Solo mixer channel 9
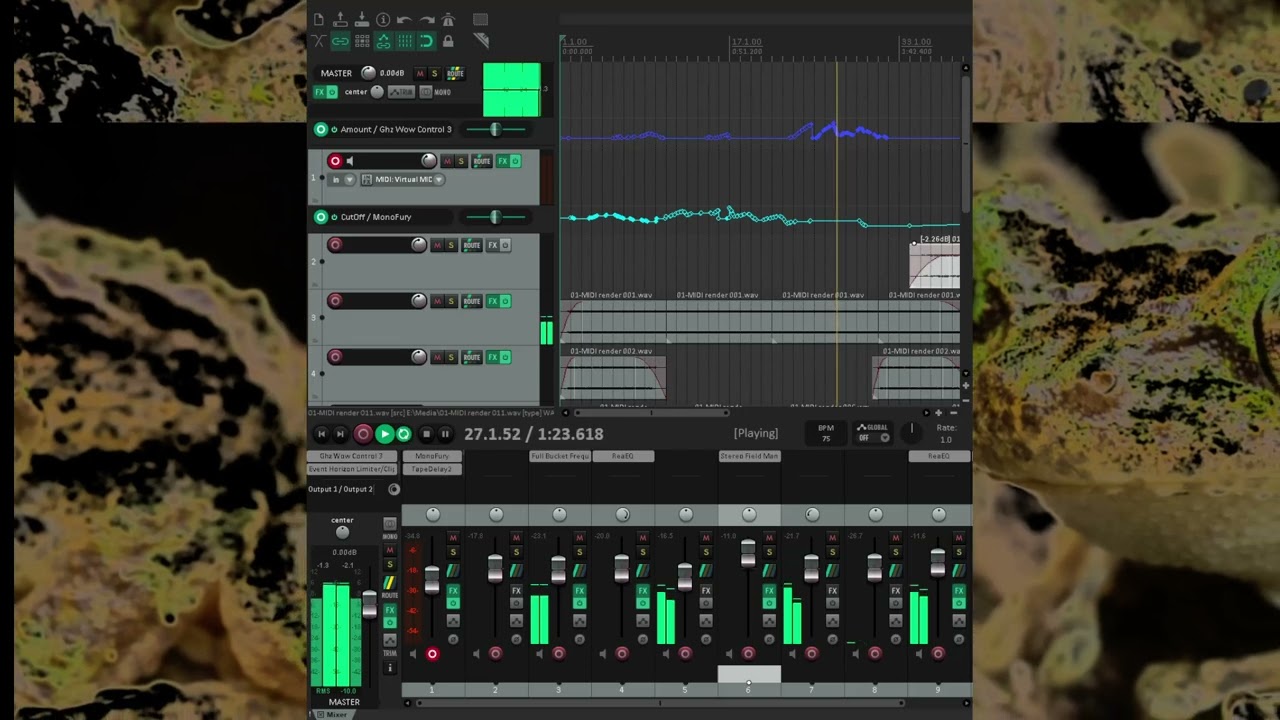The width and height of the screenshot is (1280, 720). (x=958, y=552)
